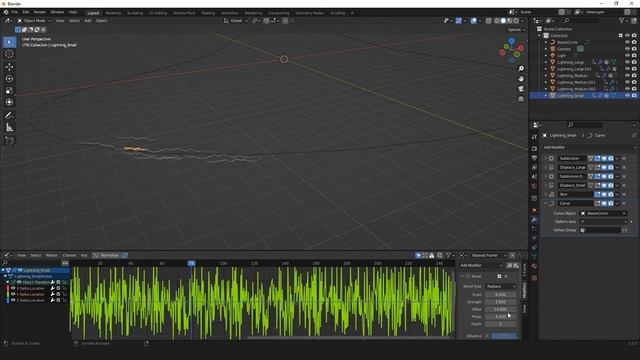
Task: Click the Light object icon in outliner
Action: [x=552, y=56]
